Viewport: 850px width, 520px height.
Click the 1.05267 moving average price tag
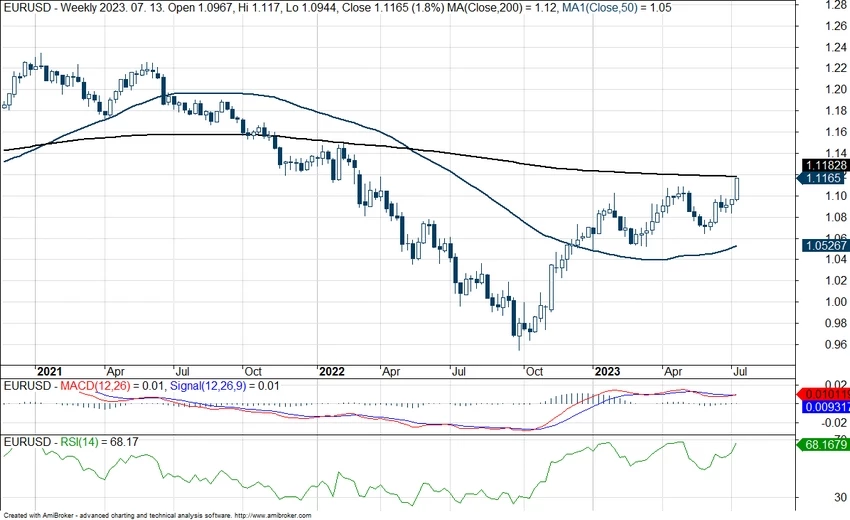click(x=824, y=245)
